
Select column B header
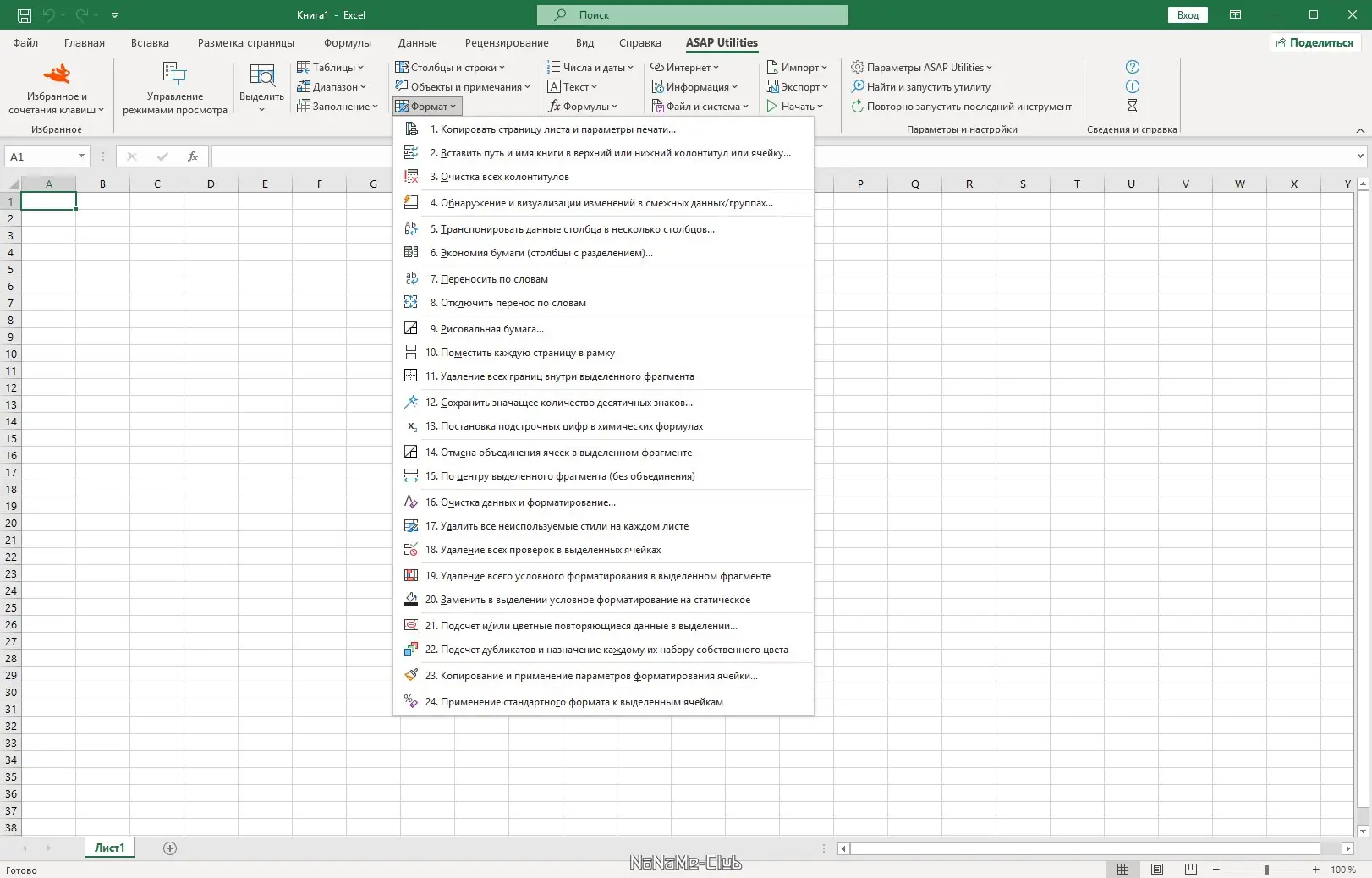102,184
